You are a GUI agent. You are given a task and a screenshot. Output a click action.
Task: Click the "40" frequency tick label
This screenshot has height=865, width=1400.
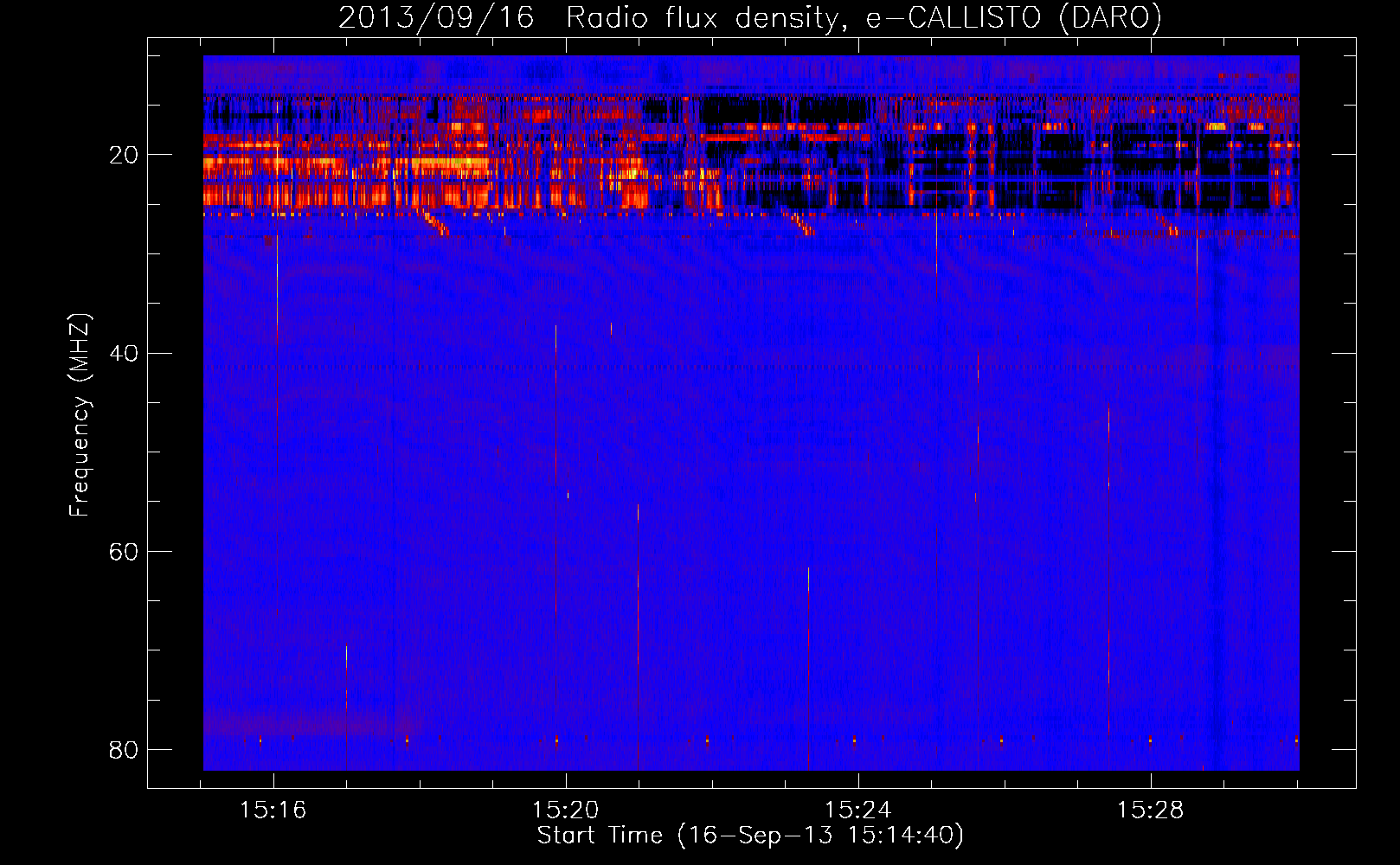pos(124,354)
